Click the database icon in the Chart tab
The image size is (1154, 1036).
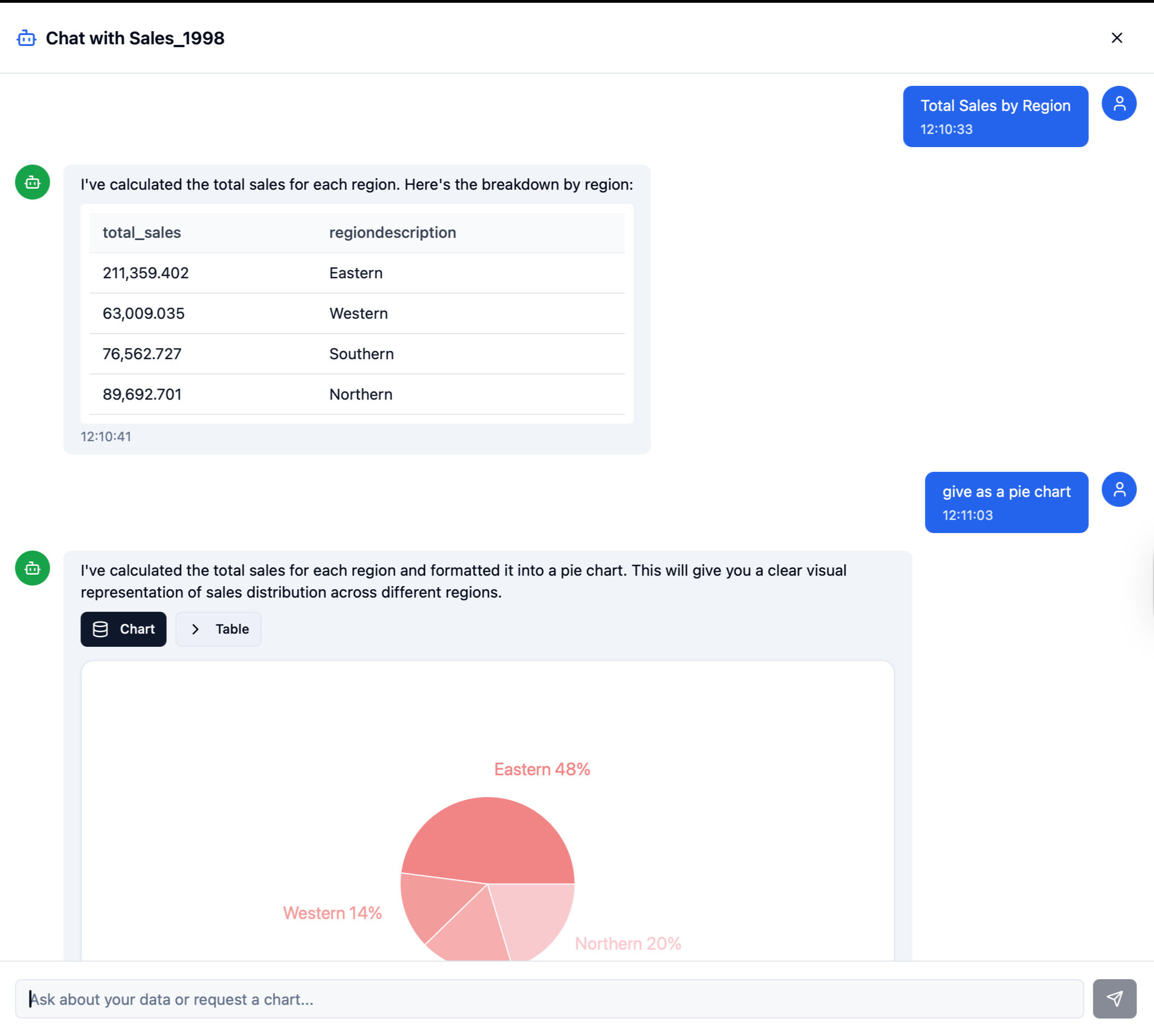pos(100,629)
